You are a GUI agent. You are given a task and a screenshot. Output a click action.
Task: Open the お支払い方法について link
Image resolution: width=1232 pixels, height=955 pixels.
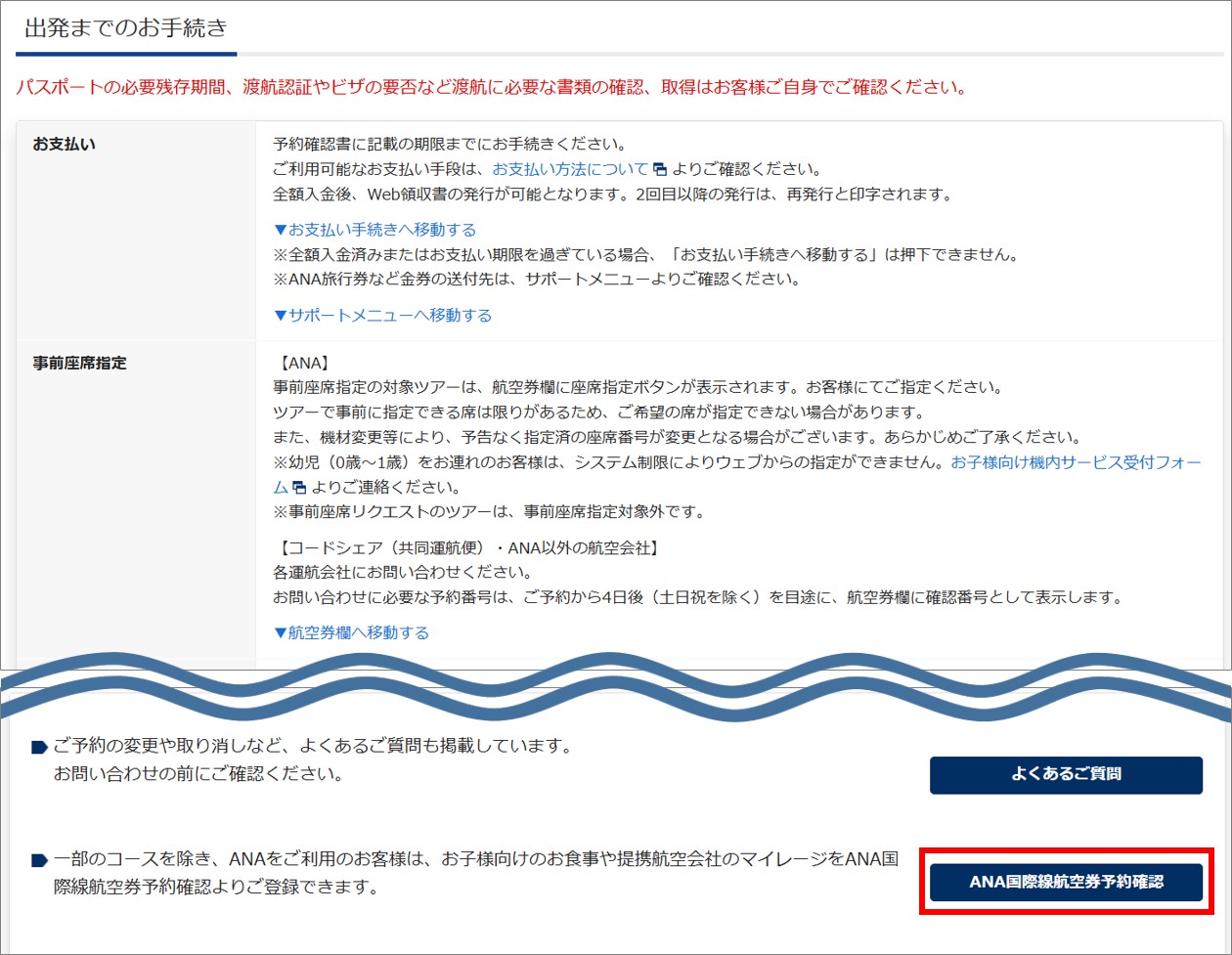(x=569, y=168)
